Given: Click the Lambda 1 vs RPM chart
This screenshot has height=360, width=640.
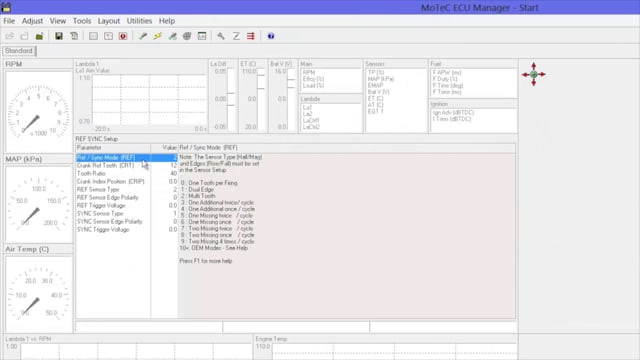Looking at the screenshot, I should tap(136, 351).
